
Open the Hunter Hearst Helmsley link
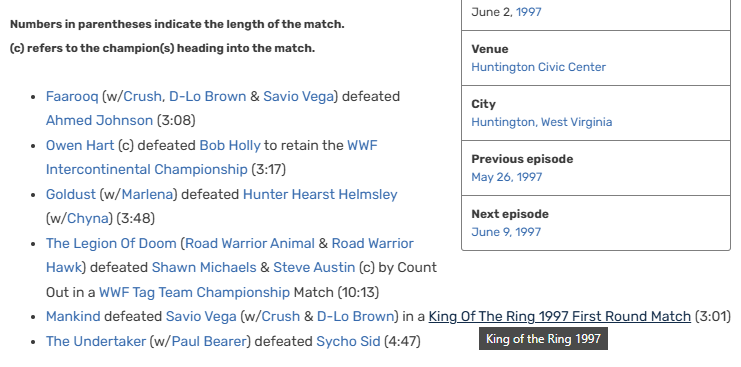click(320, 194)
